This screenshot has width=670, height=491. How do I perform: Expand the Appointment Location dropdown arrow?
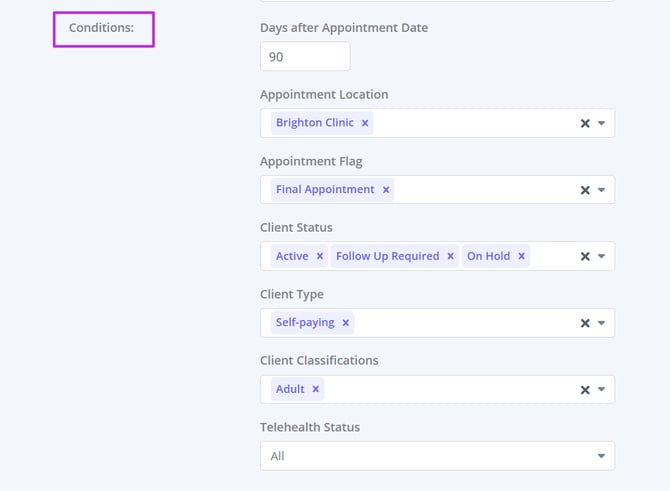pyautogui.click(x=602, y=124)
